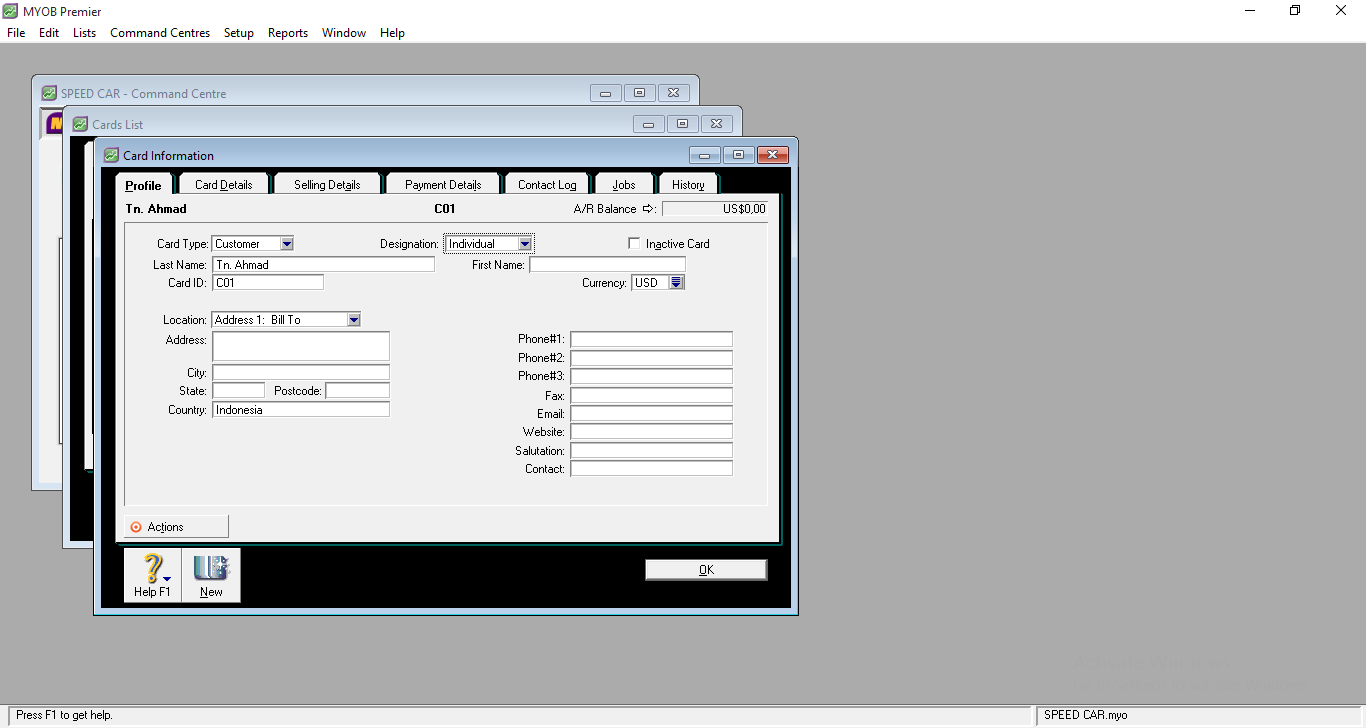
Task: Open the Lists menu
Action: (x=85, y=33)
